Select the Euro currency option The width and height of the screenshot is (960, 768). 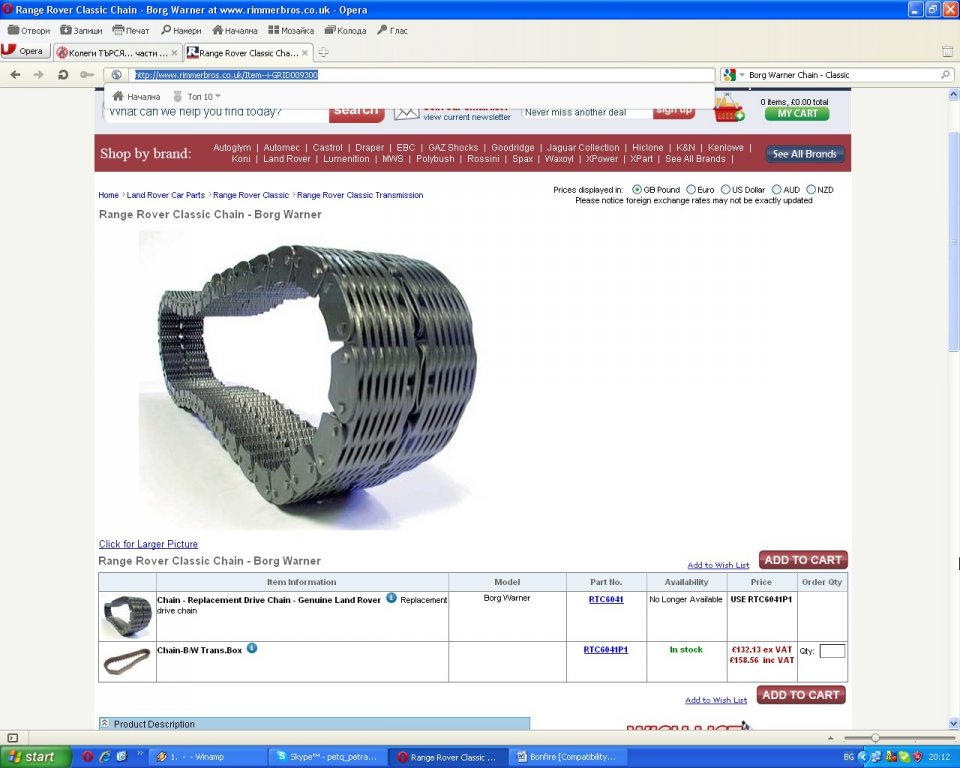(692, 190)
